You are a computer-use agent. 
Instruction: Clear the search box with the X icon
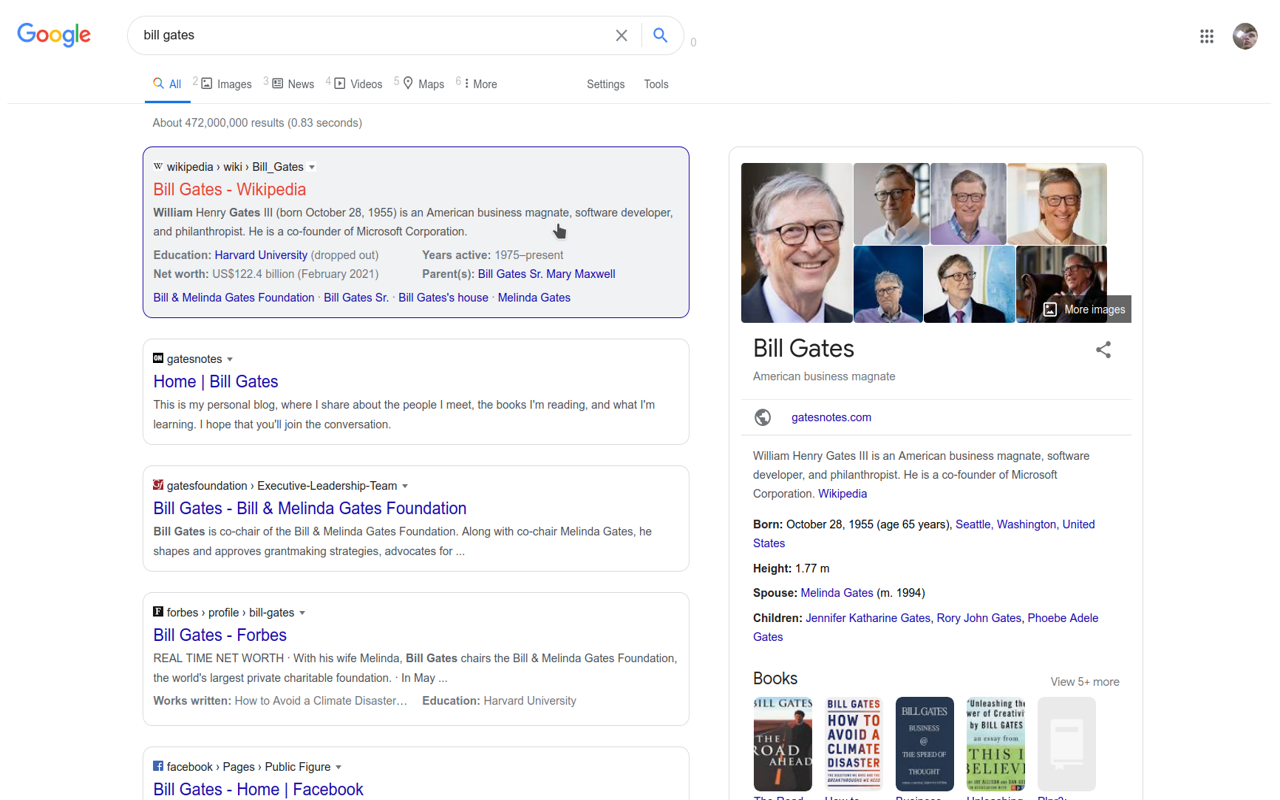click(621, 35)
